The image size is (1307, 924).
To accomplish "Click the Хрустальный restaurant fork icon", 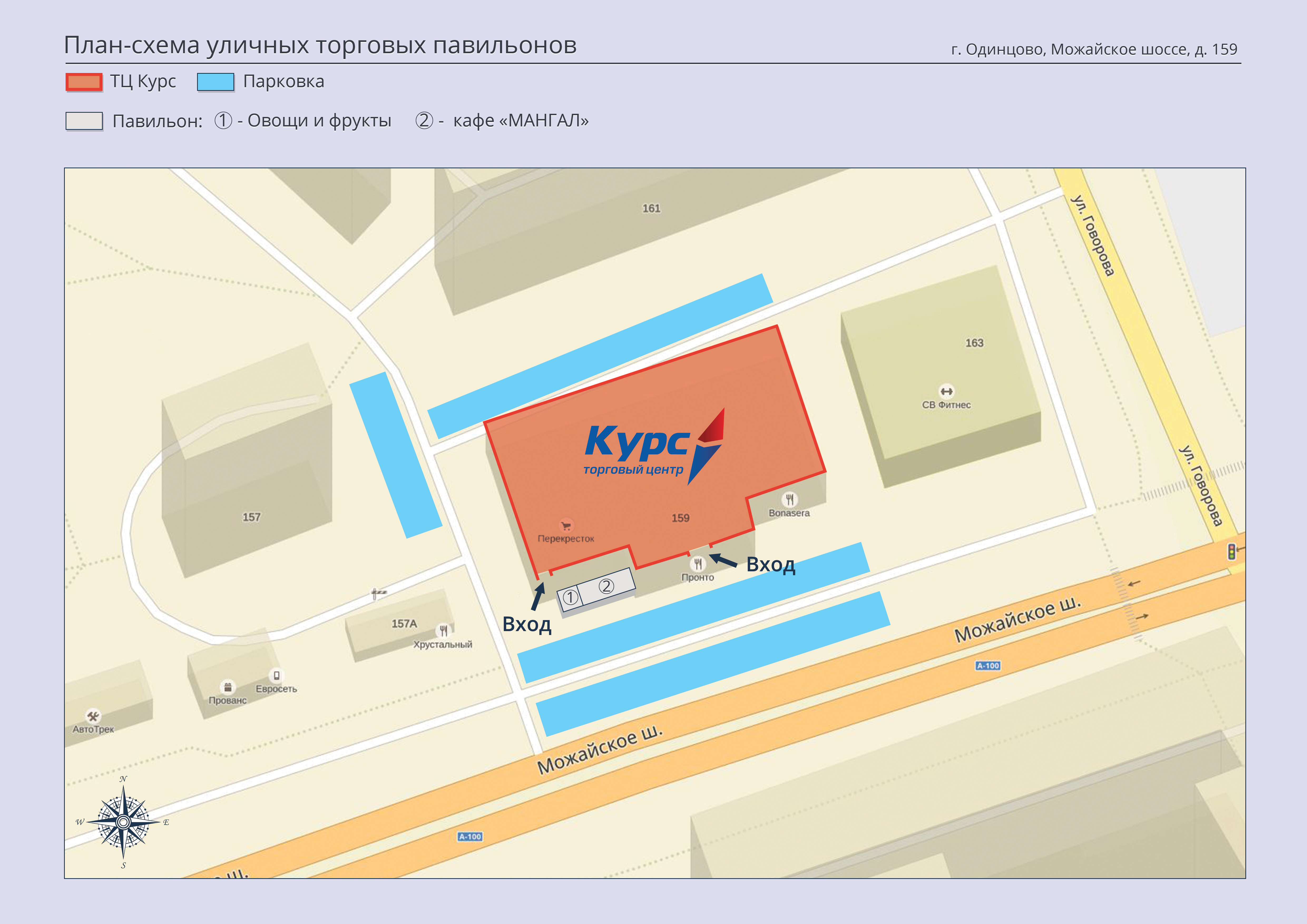I will point(443,630).
